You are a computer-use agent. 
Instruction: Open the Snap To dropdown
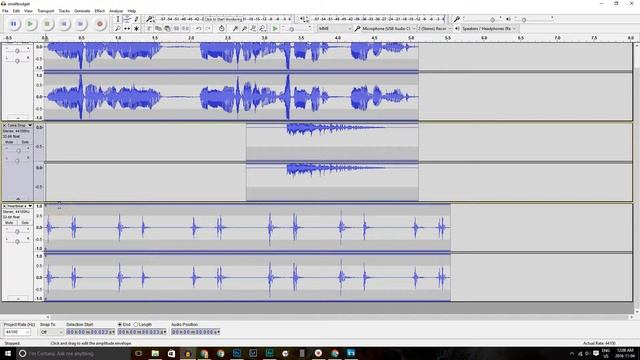(51, 332)
